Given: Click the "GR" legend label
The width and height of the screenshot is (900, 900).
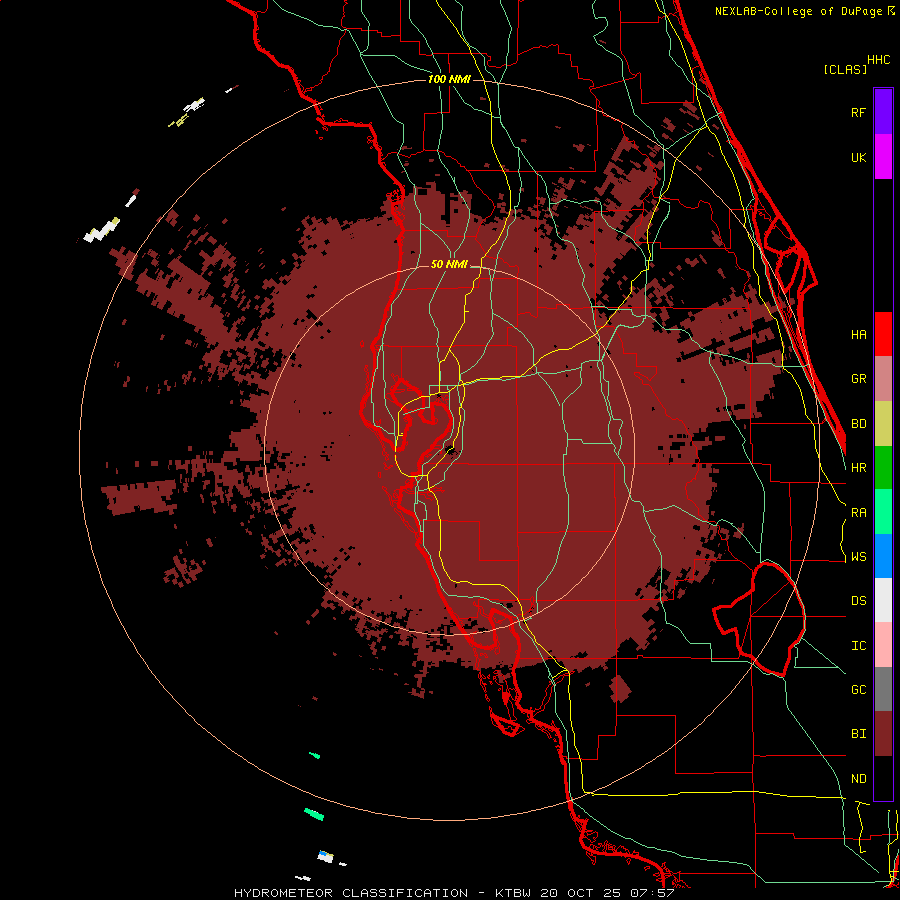Looking at the screenshot, I should coord(858,379).
